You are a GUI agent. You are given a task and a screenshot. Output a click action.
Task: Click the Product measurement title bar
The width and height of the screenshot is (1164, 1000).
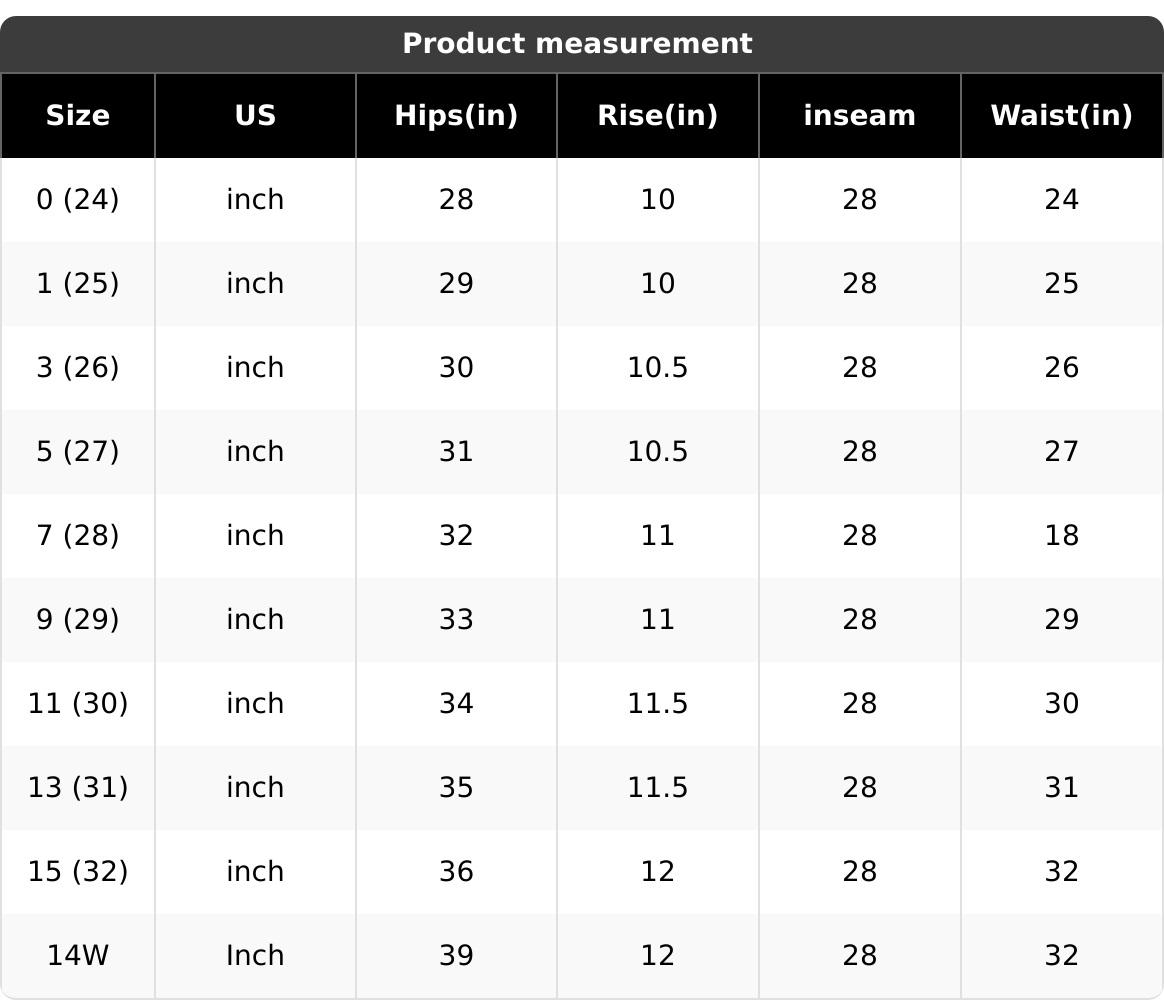tap(577, 44)
